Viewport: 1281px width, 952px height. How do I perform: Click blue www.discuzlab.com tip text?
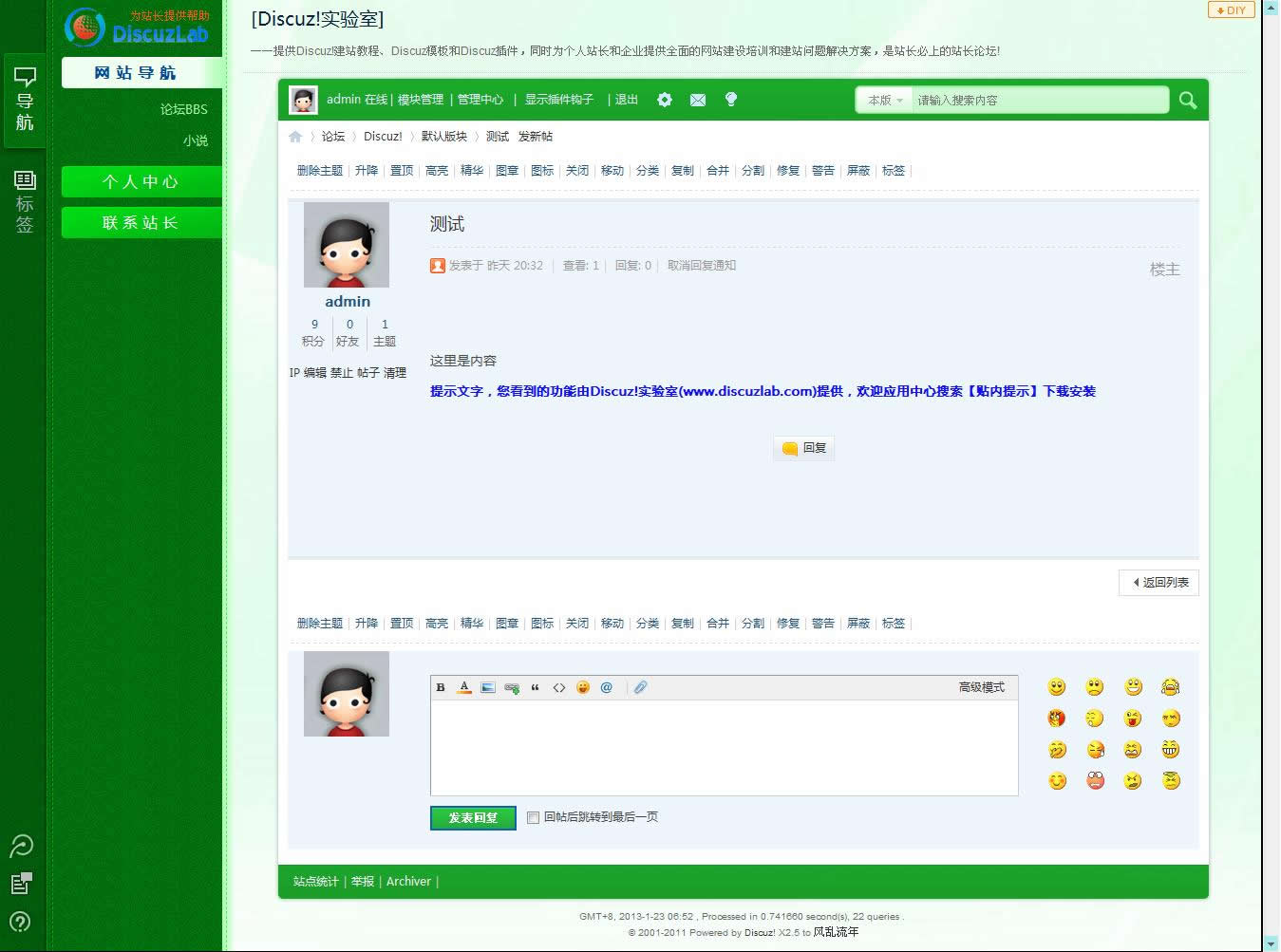click(763, 391)
